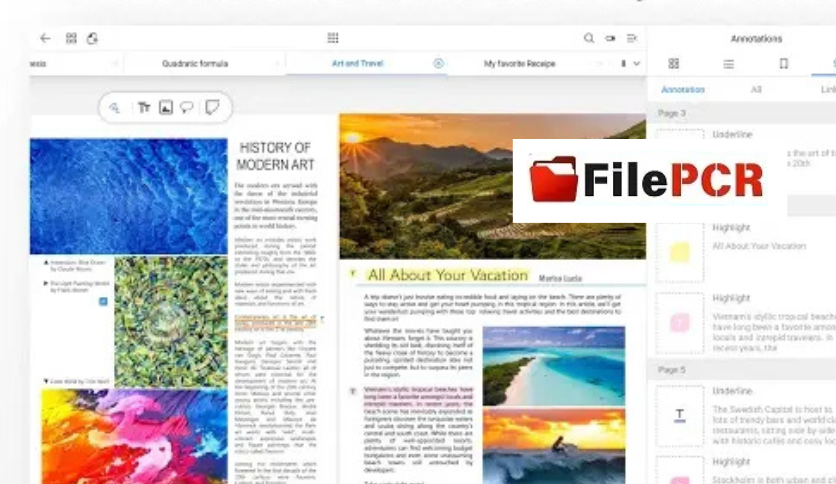Open the Vietnam's idyllic tropical beaches annotation
The image size is (836, 484).
(x=774, y=332)
